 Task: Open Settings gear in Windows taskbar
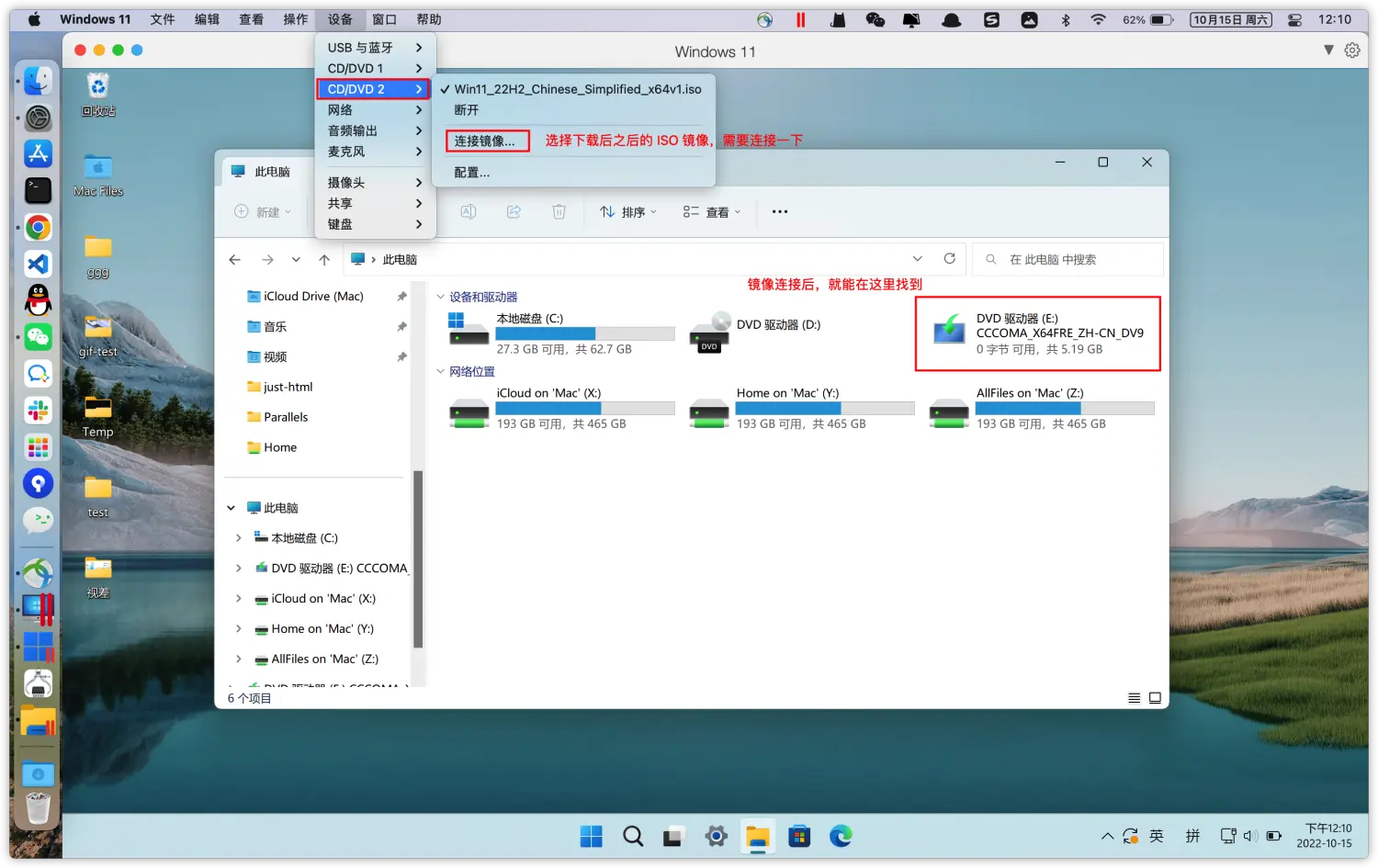(x=716, y=836)
